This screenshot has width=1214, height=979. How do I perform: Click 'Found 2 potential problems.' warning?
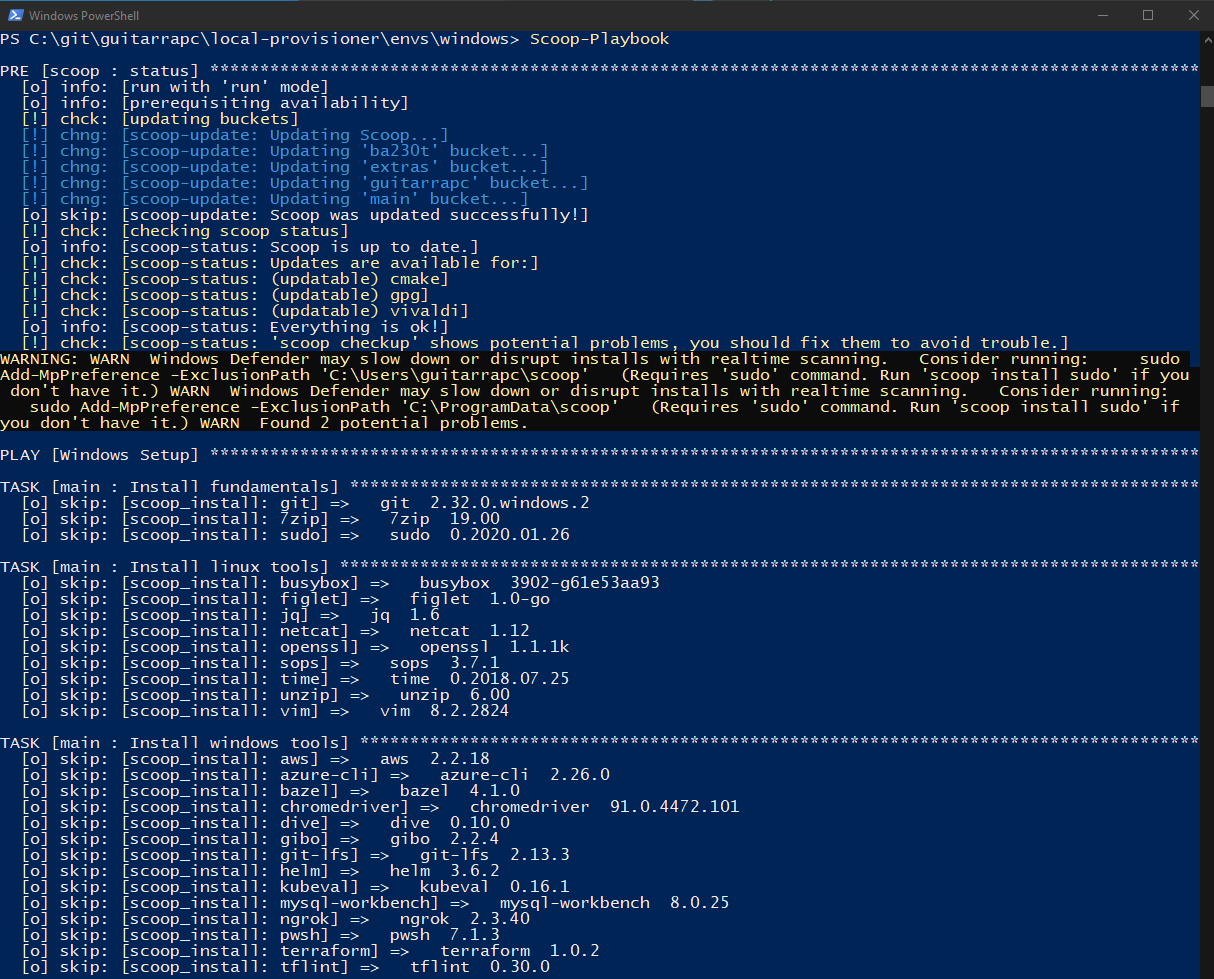[x=393, y=423]
